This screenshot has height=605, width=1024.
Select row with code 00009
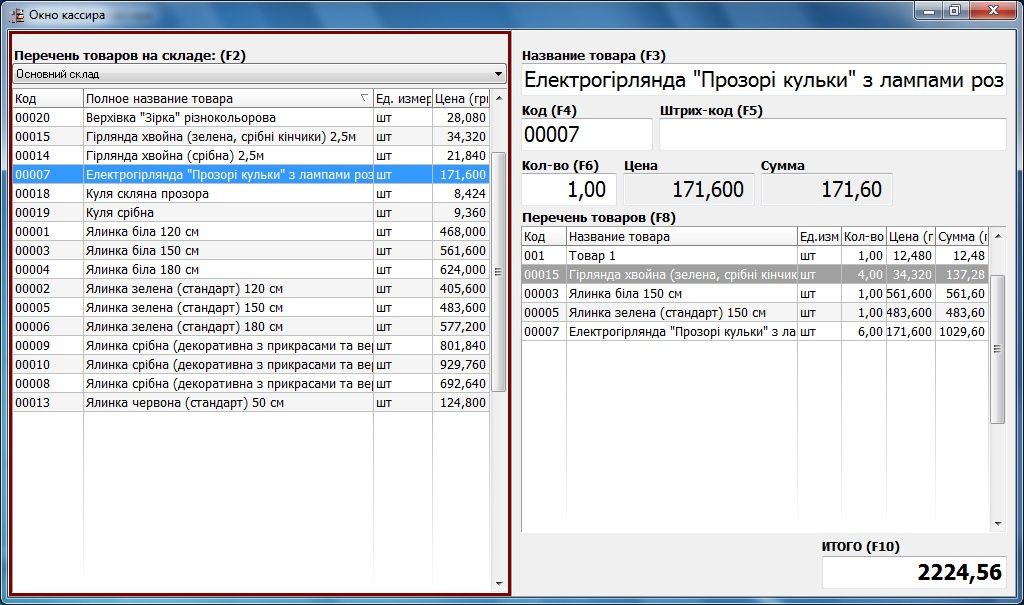251,345
